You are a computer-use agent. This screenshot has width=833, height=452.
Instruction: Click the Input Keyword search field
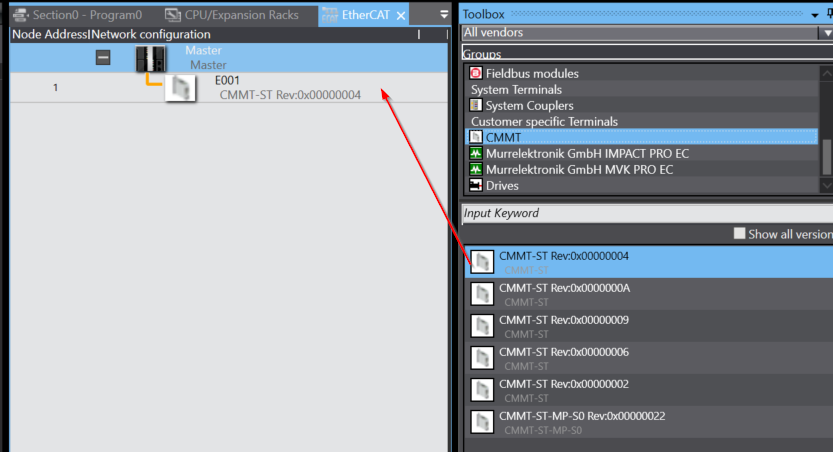coord(647,214)
